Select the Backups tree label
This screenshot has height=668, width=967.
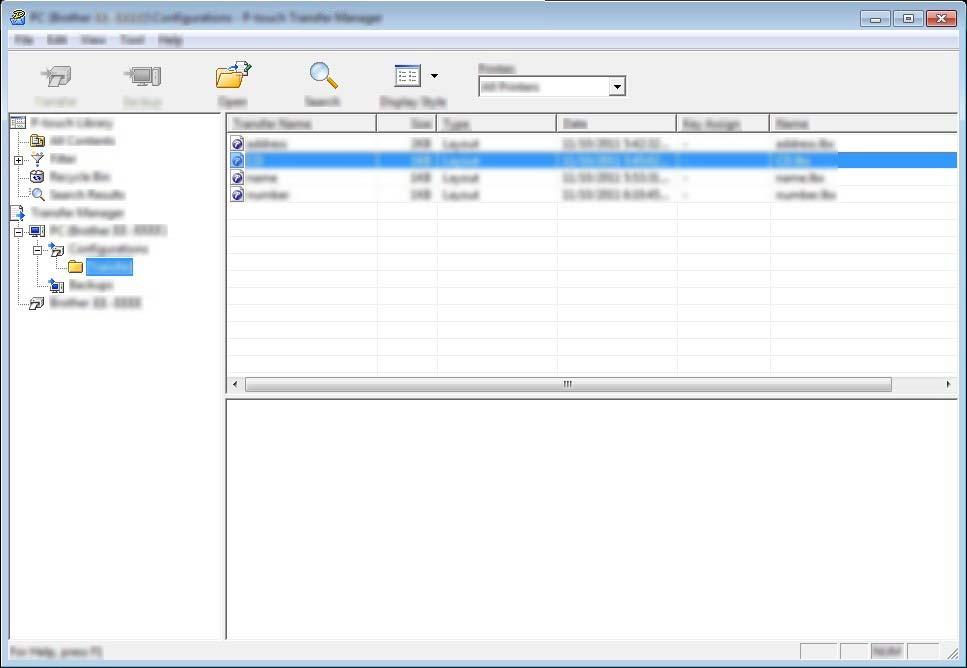tap(91, 286)
